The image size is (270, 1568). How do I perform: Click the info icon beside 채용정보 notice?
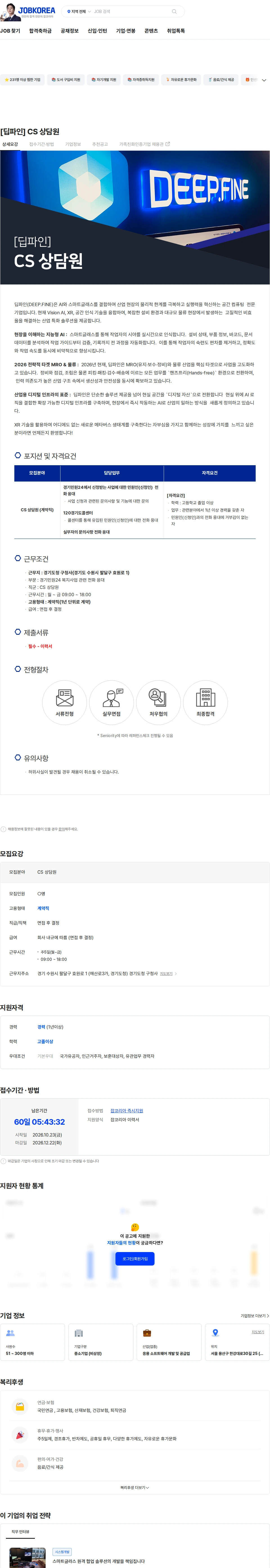3,829
